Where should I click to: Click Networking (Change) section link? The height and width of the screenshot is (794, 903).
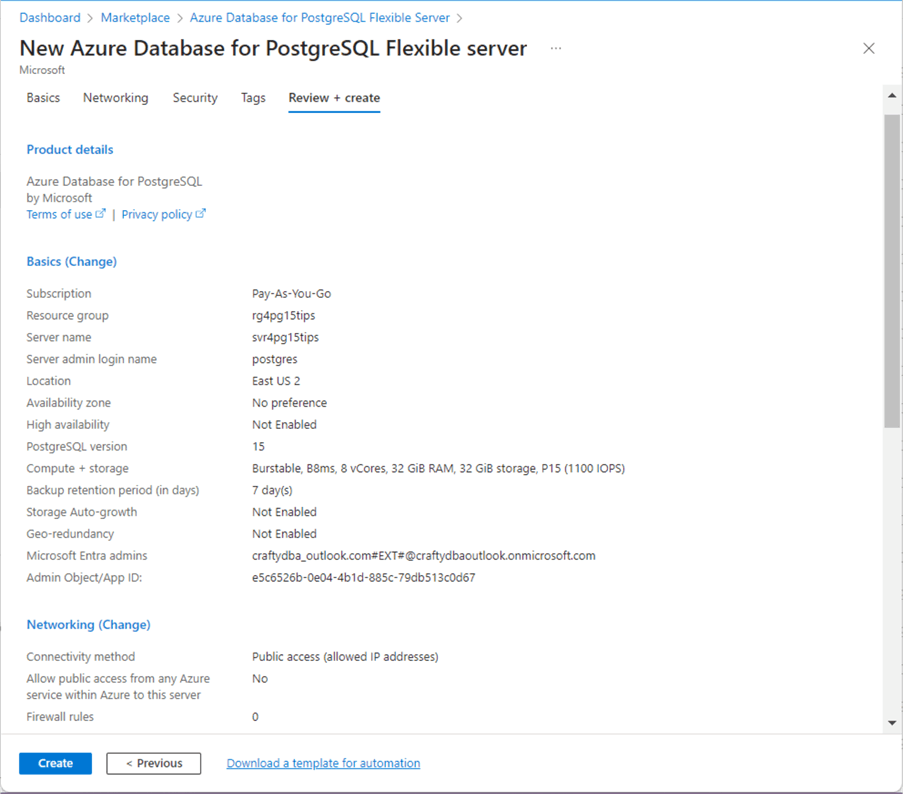point(88,625)
